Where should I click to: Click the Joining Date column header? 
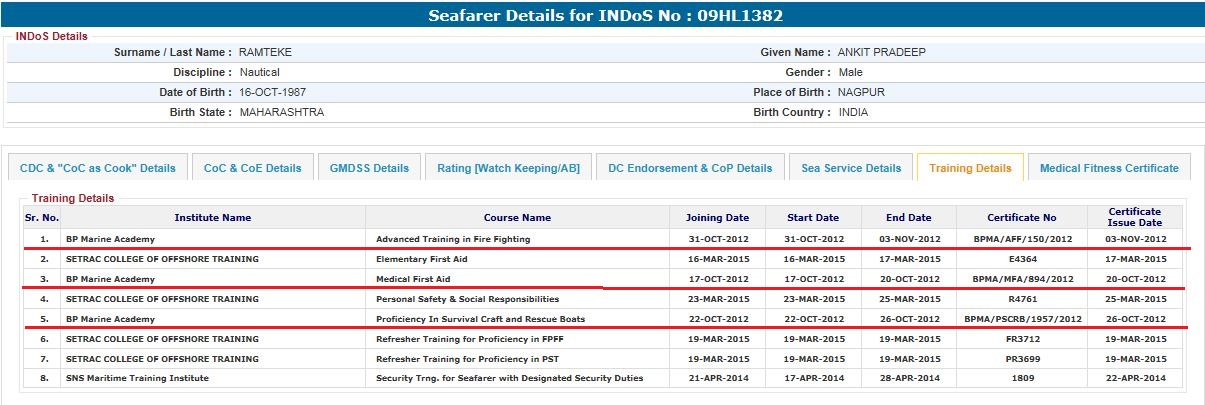pyautogui.click(x=717, y=218)
